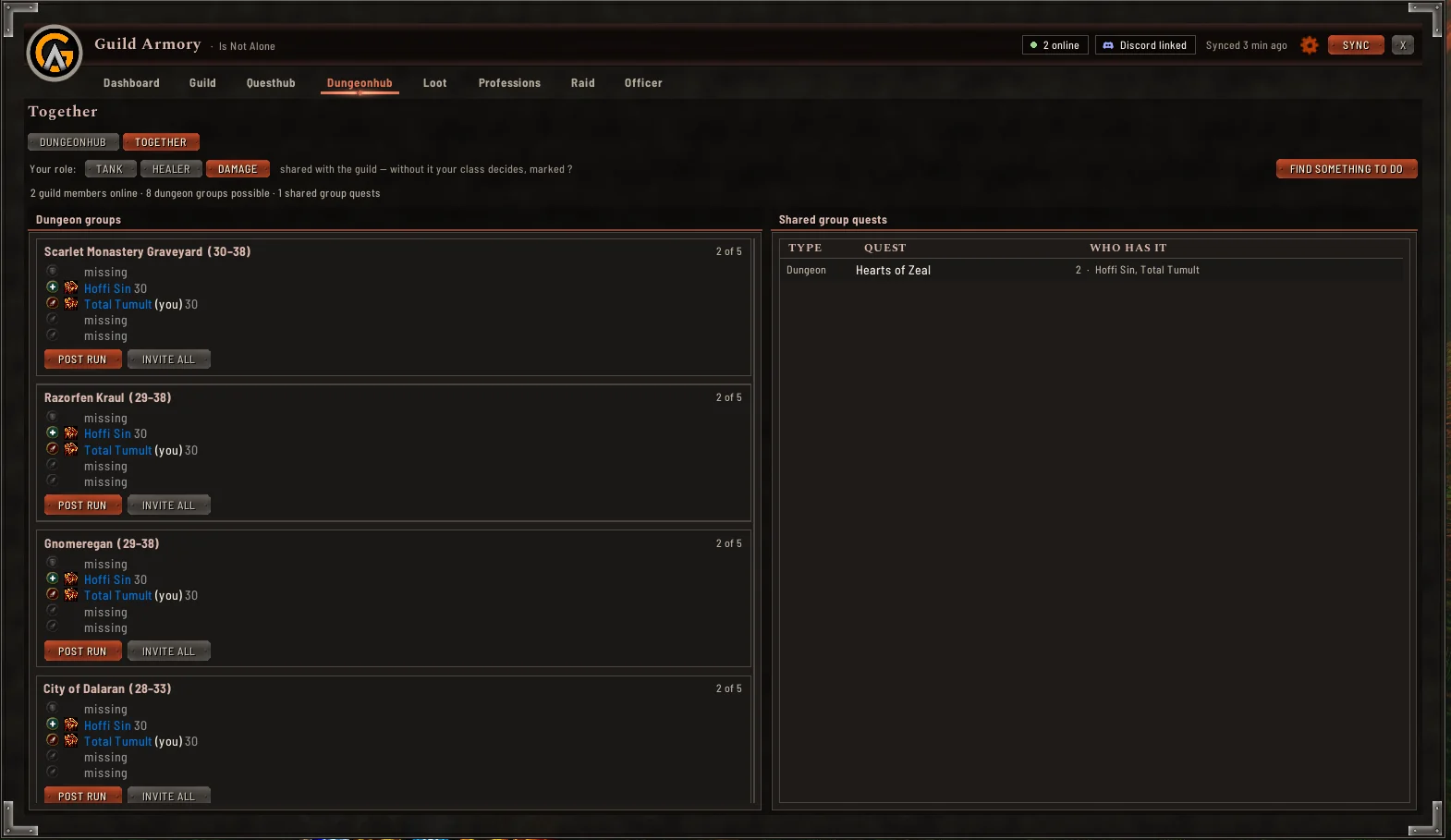Click damage role icon for Total Tumult in Gnomeregan
1451x840 pixels.
(53, 594)
